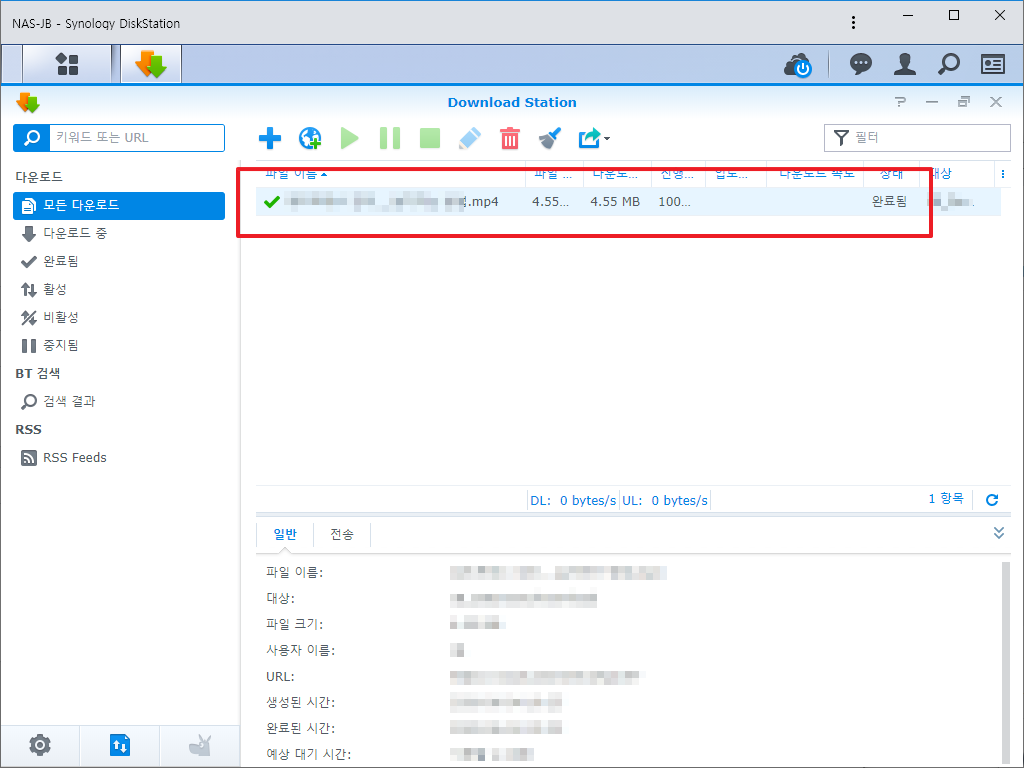The height and width of the screenshot is (768, 1024).
Task: Open DSM search with the magnifier icon
Action: [x=948, y=64]
